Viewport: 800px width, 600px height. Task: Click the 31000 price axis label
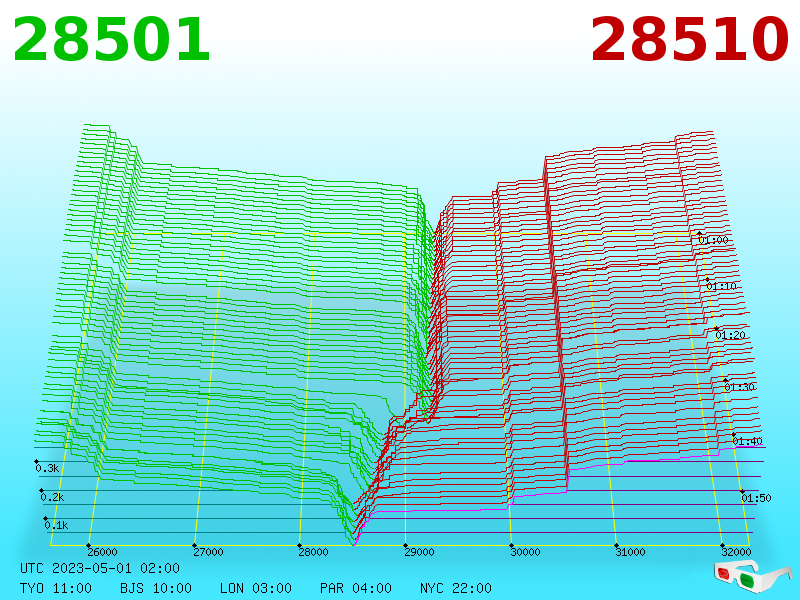(x=630, y=552)
